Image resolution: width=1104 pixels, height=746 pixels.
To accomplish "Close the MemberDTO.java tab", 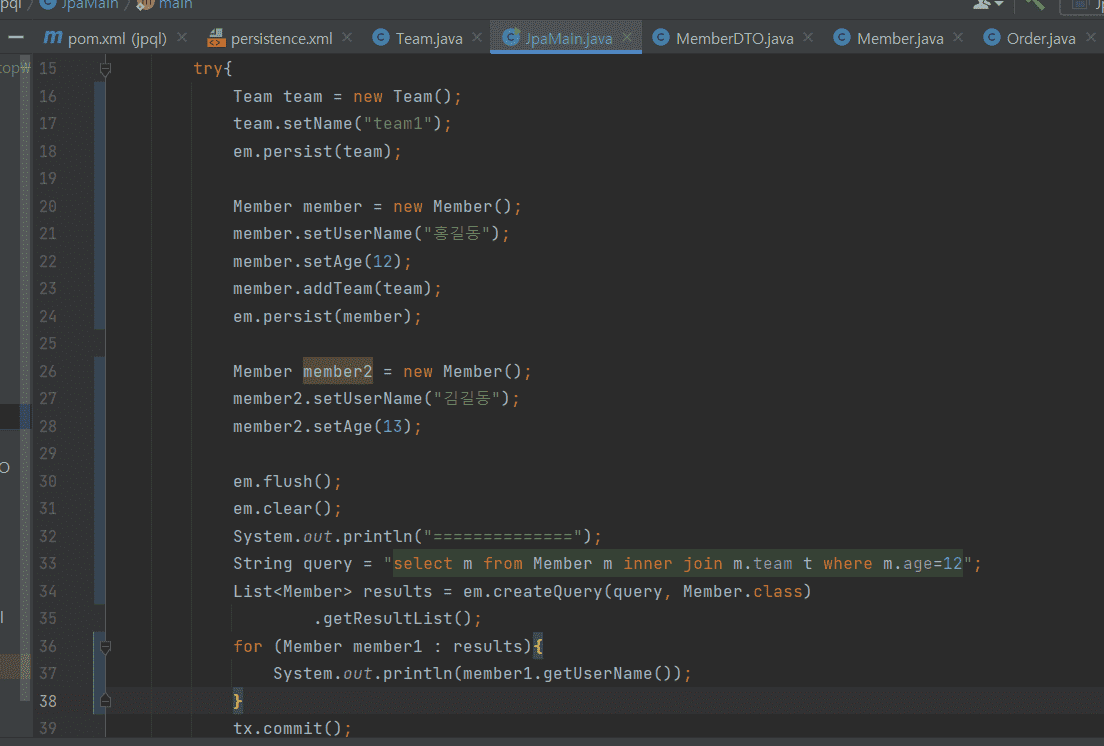I will (808, 37).
